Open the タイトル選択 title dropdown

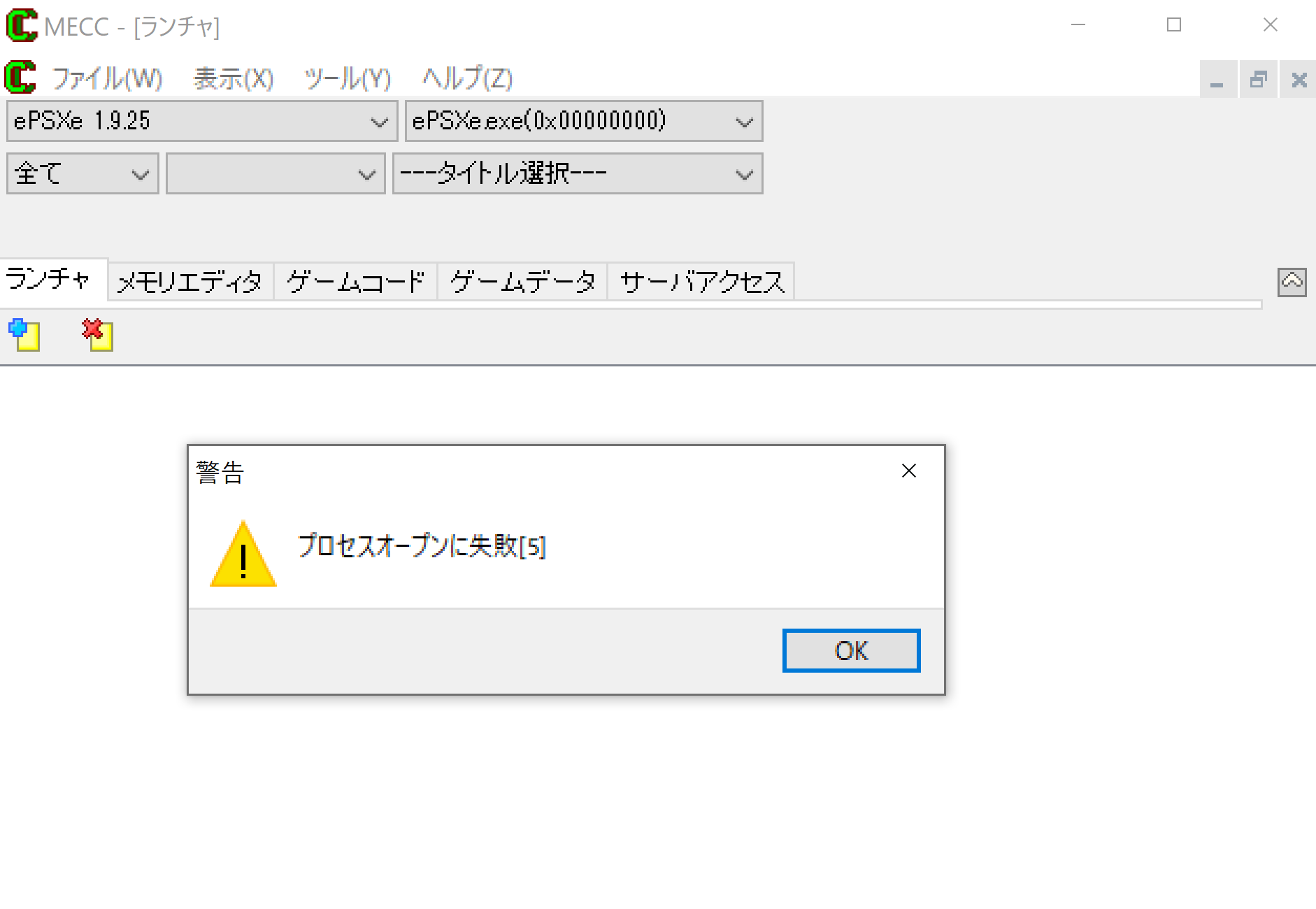click(x=578, y=173)
